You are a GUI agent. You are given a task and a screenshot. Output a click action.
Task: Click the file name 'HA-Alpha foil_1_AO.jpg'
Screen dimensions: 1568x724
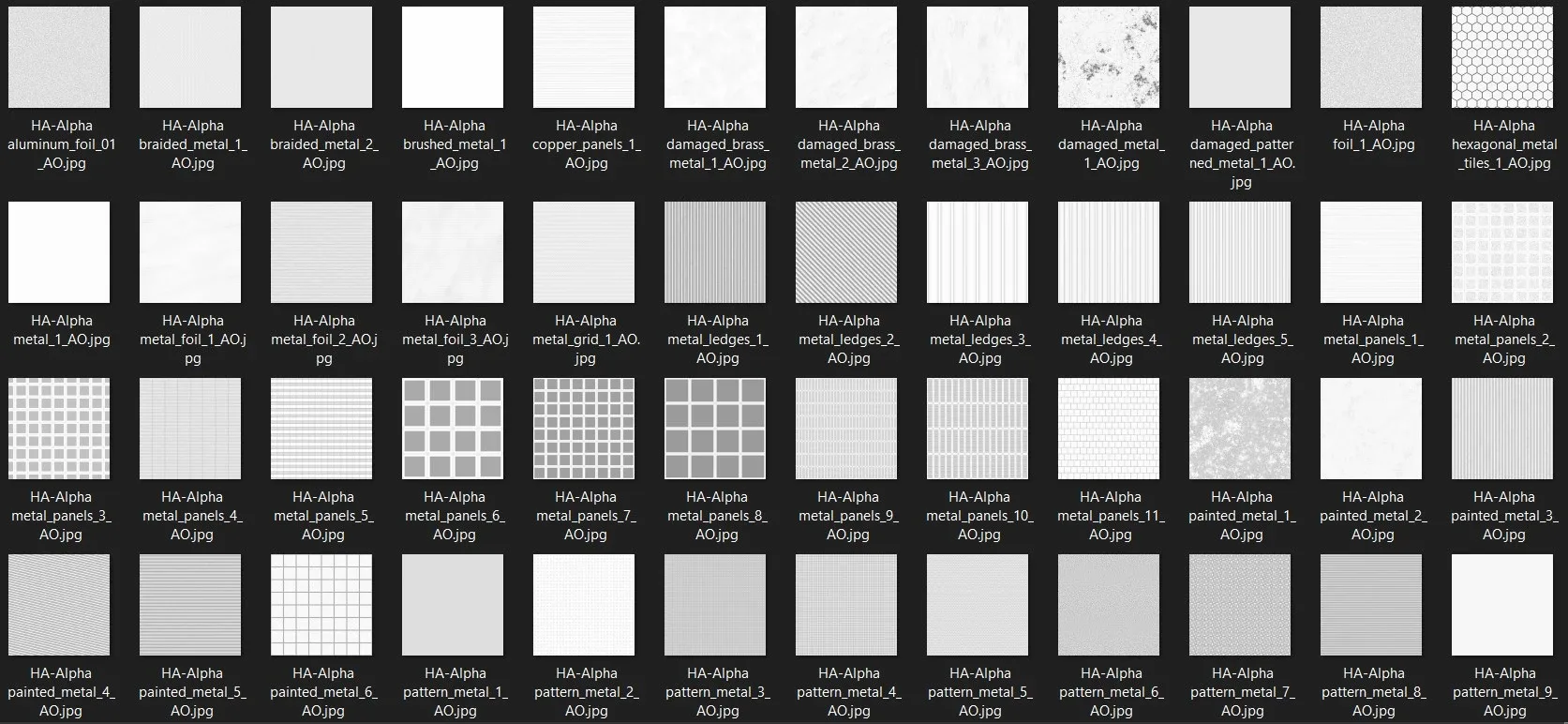click(x=1373, y=135)
